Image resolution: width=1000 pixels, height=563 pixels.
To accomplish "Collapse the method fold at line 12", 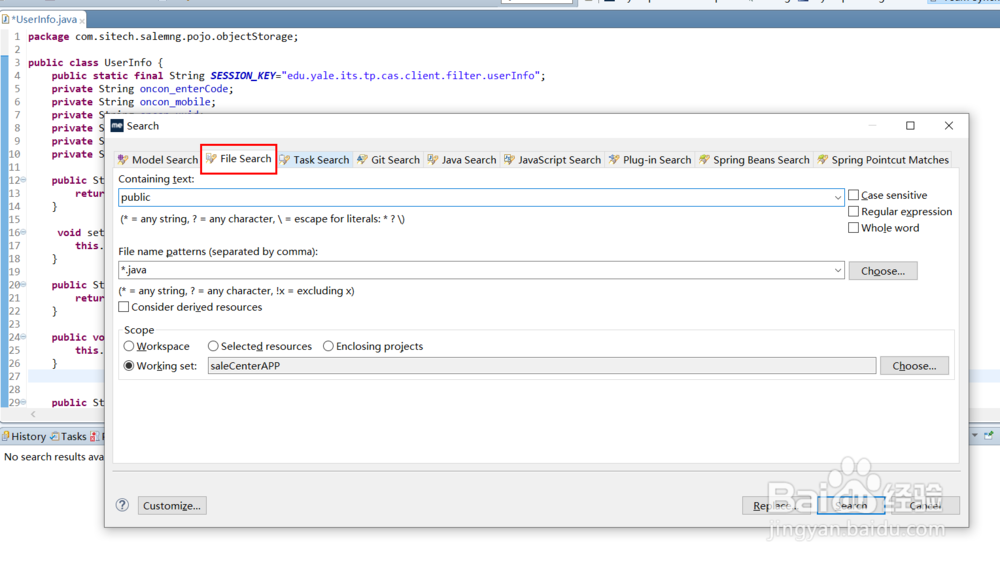I will coord(24,180).
